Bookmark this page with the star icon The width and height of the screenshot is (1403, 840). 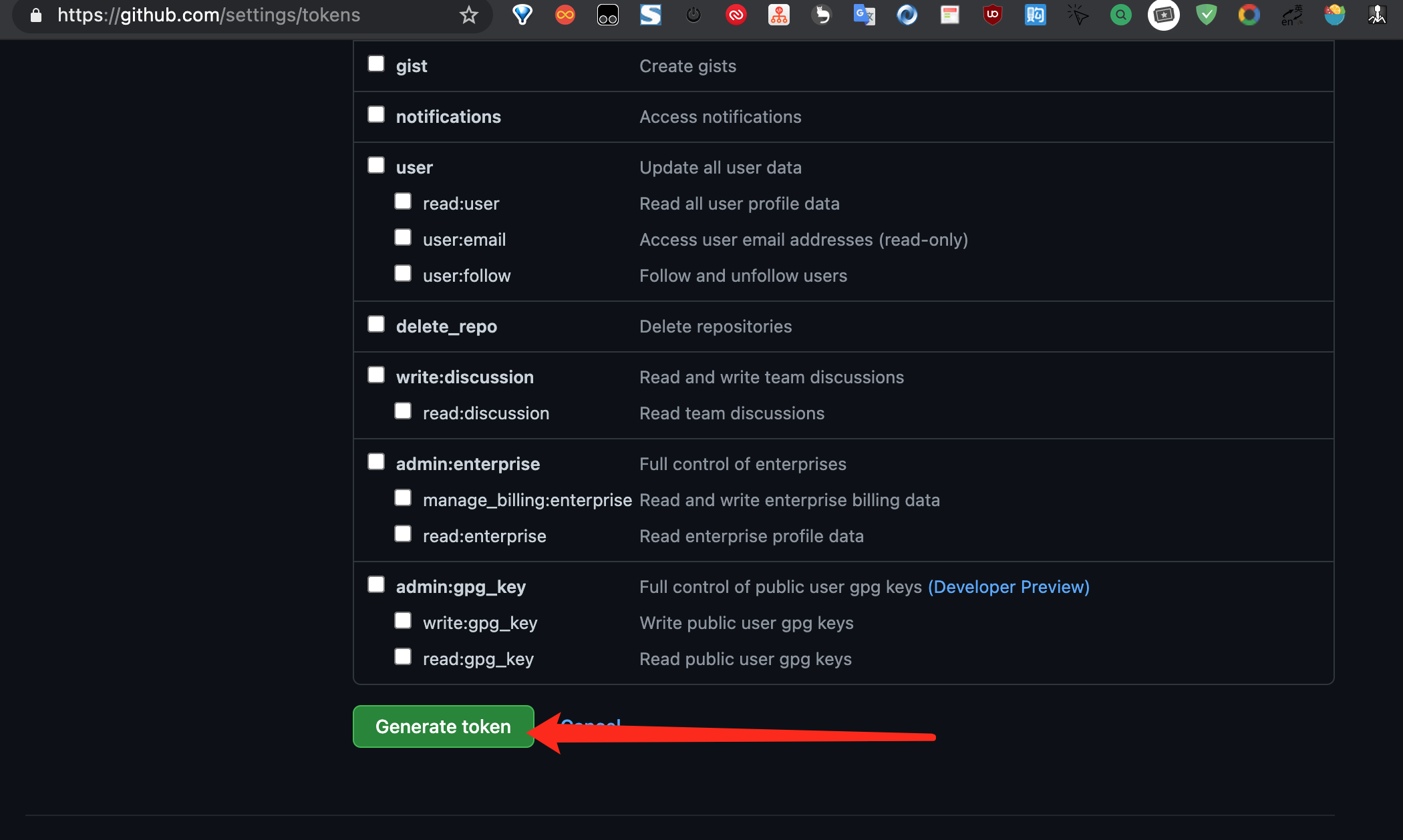click(469, 15)
